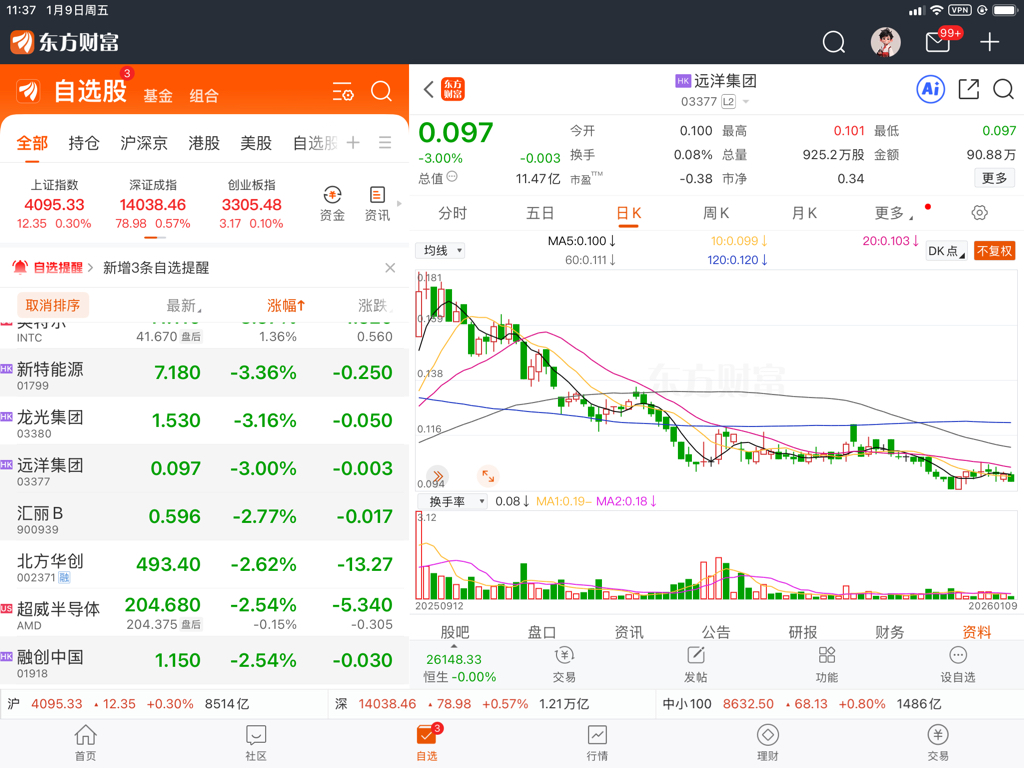Select 新特能源 stock row

(x=204, y=372)
